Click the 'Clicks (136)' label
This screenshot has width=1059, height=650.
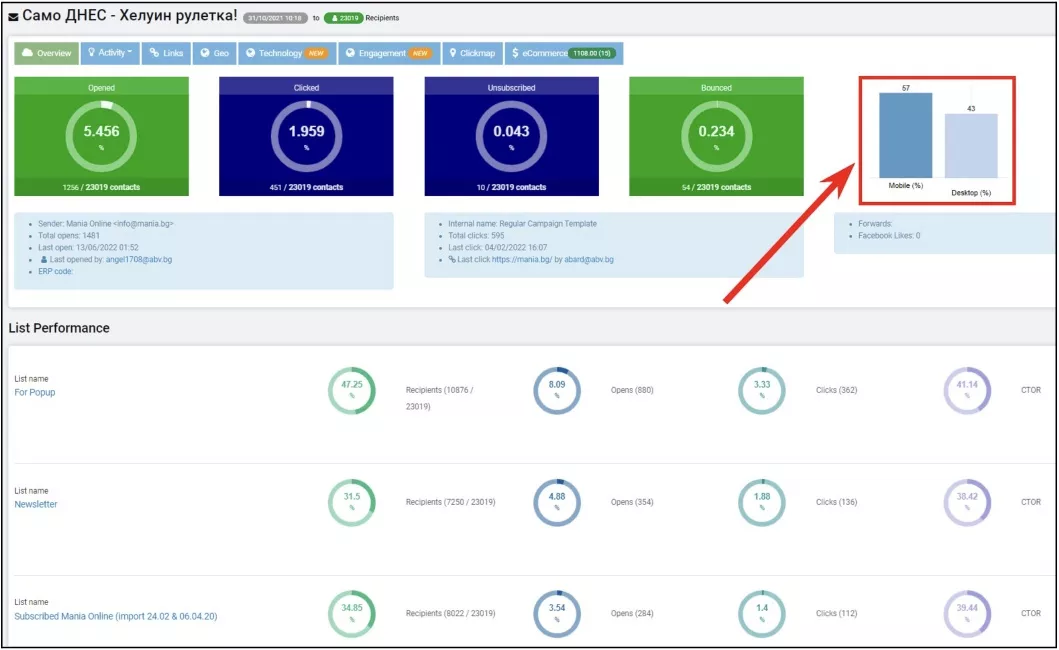[837, 503]
